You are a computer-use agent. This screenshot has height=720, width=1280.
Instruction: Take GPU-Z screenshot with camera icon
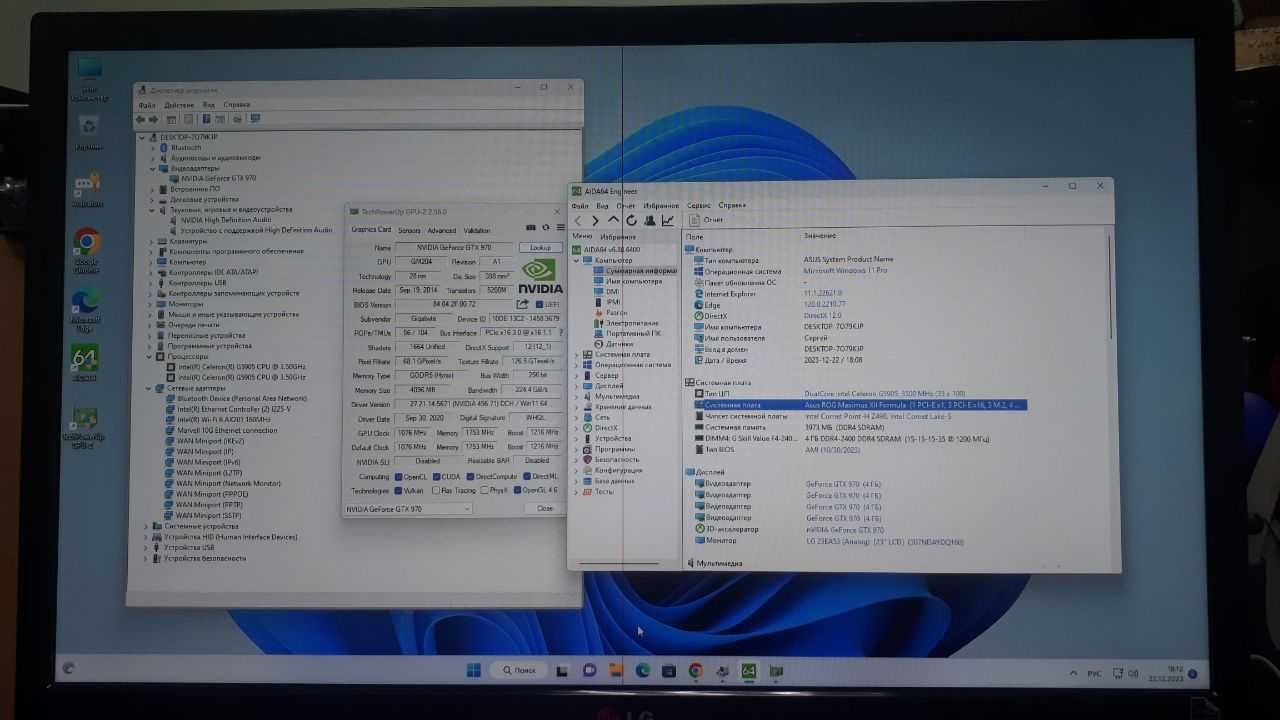(532, 227)
